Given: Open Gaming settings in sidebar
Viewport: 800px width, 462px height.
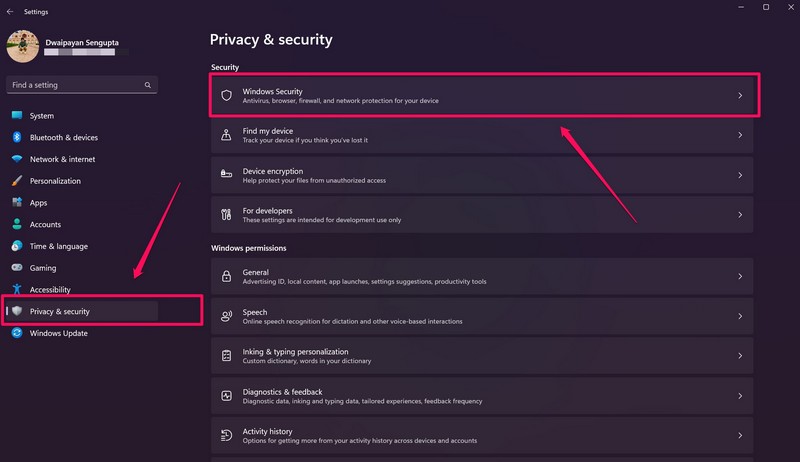Looking at the screenshot, I should pyautogui.click(x=43, y=268).
